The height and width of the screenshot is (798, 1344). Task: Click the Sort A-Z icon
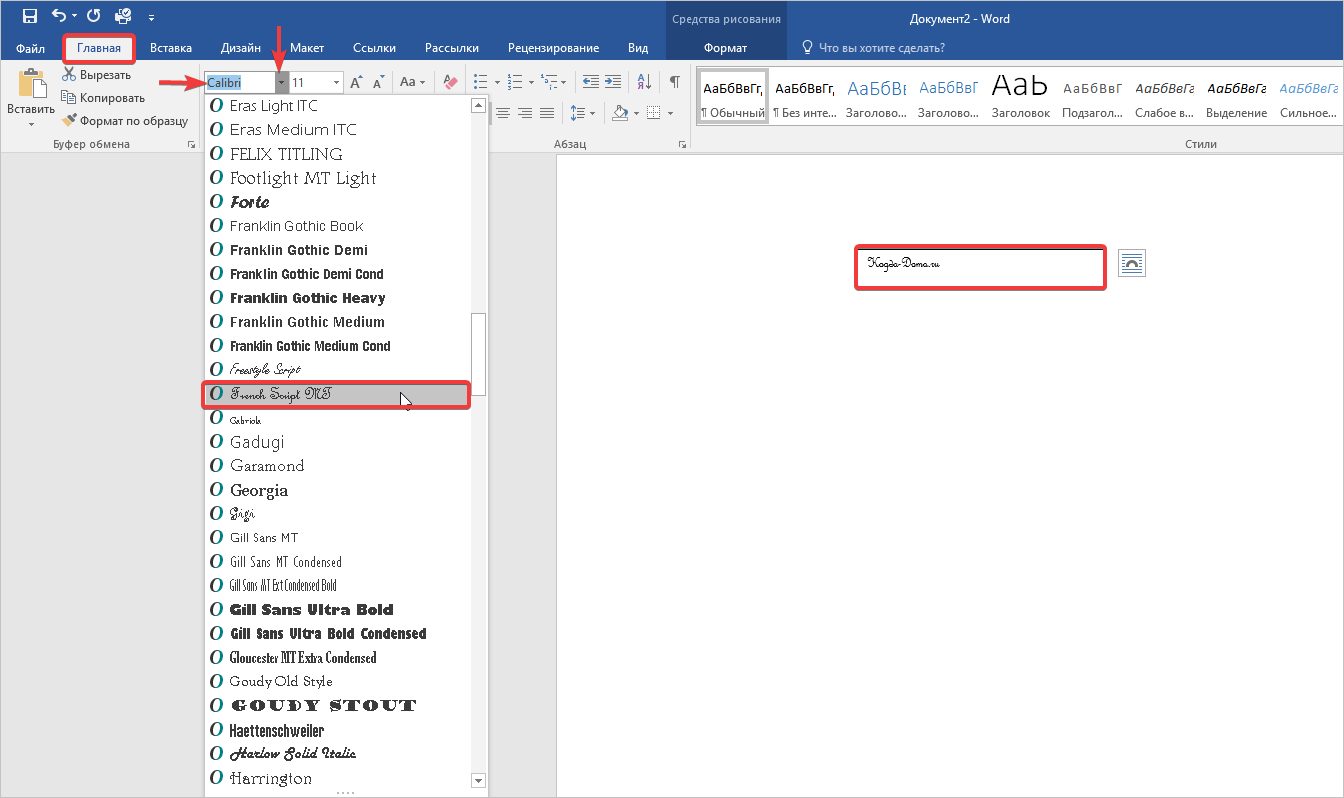pyautogui.click(x=644, y=82)
